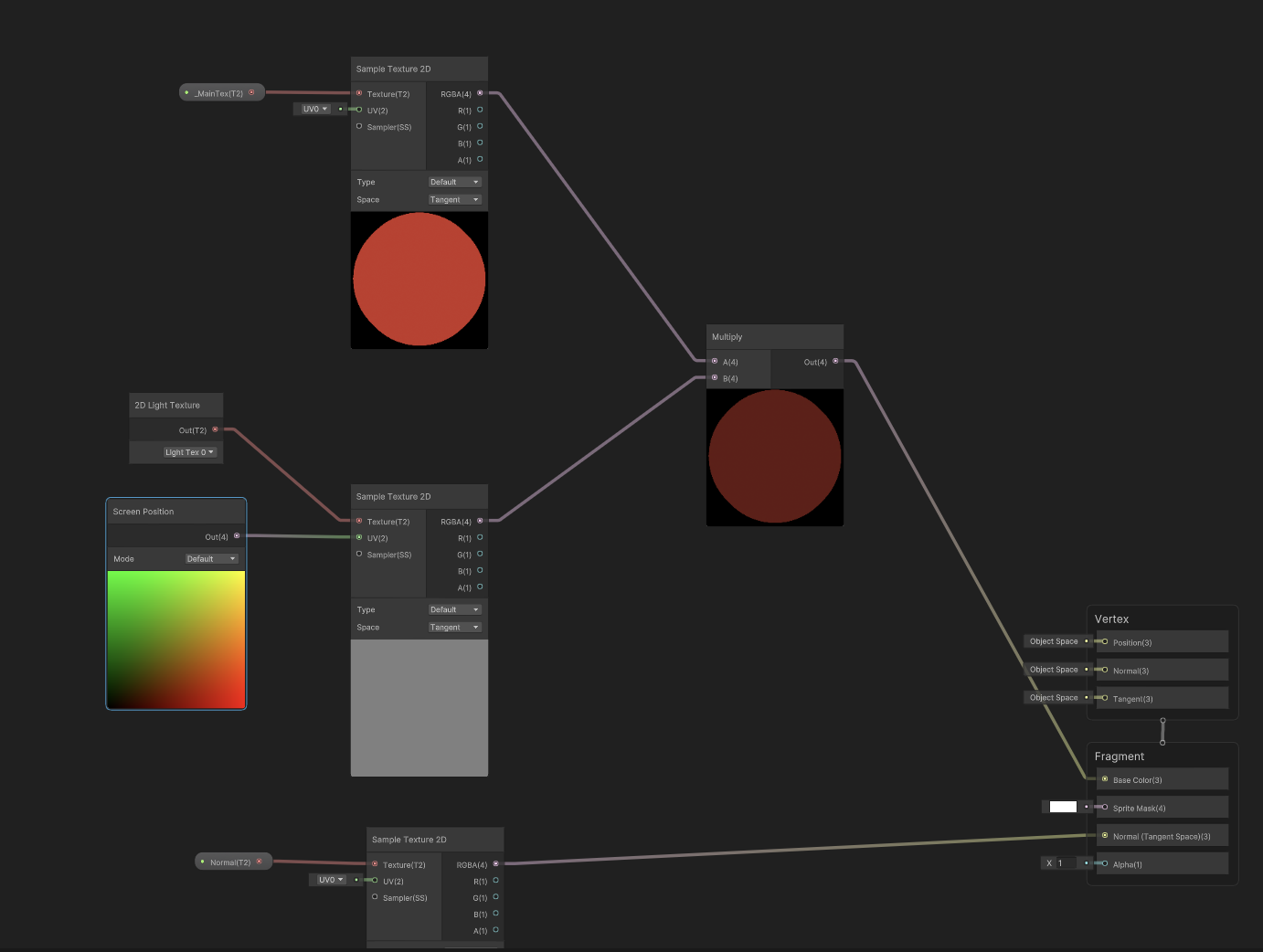Open the UV0 channel dropdown on top Sample Texture node

pyautogui.click(x=314, y=108)
